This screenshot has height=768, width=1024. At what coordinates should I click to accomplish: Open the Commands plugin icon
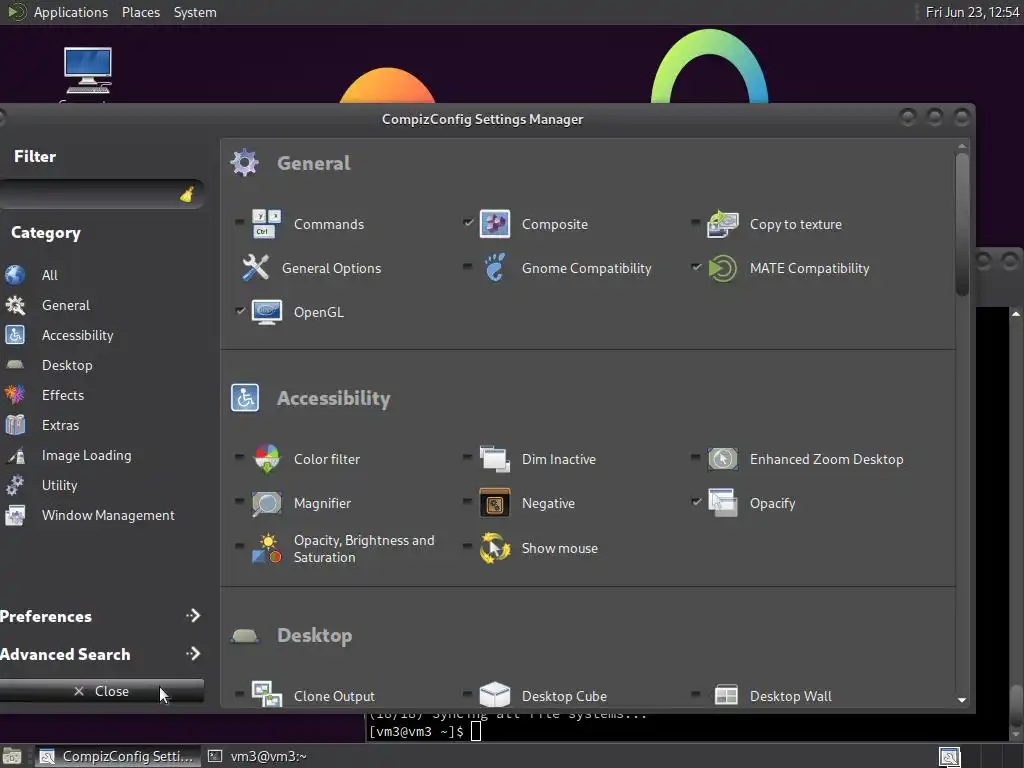click(x=266, y=224)
